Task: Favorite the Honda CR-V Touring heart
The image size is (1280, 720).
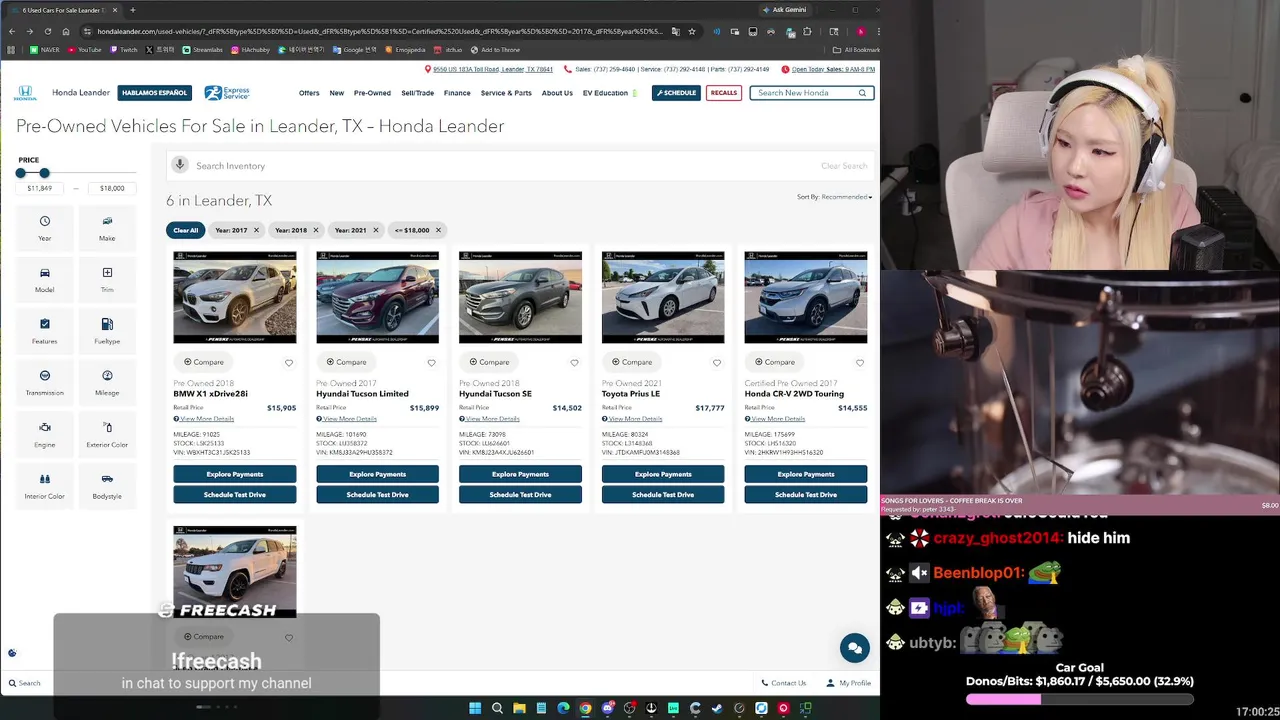Action: 859,363
